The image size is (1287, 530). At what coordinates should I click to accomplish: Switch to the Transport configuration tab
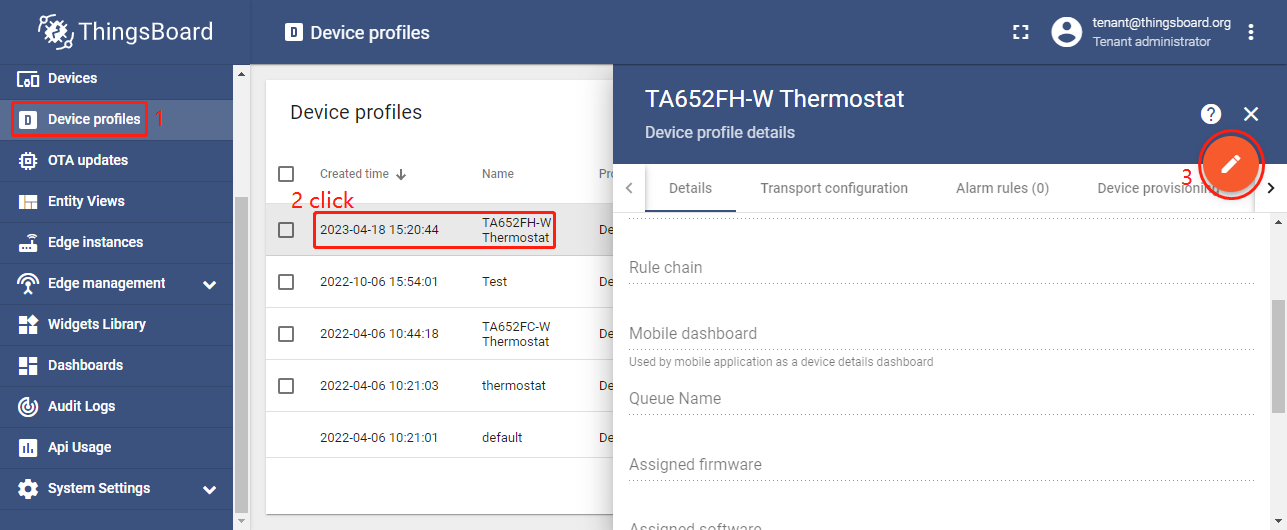(834, 188)
